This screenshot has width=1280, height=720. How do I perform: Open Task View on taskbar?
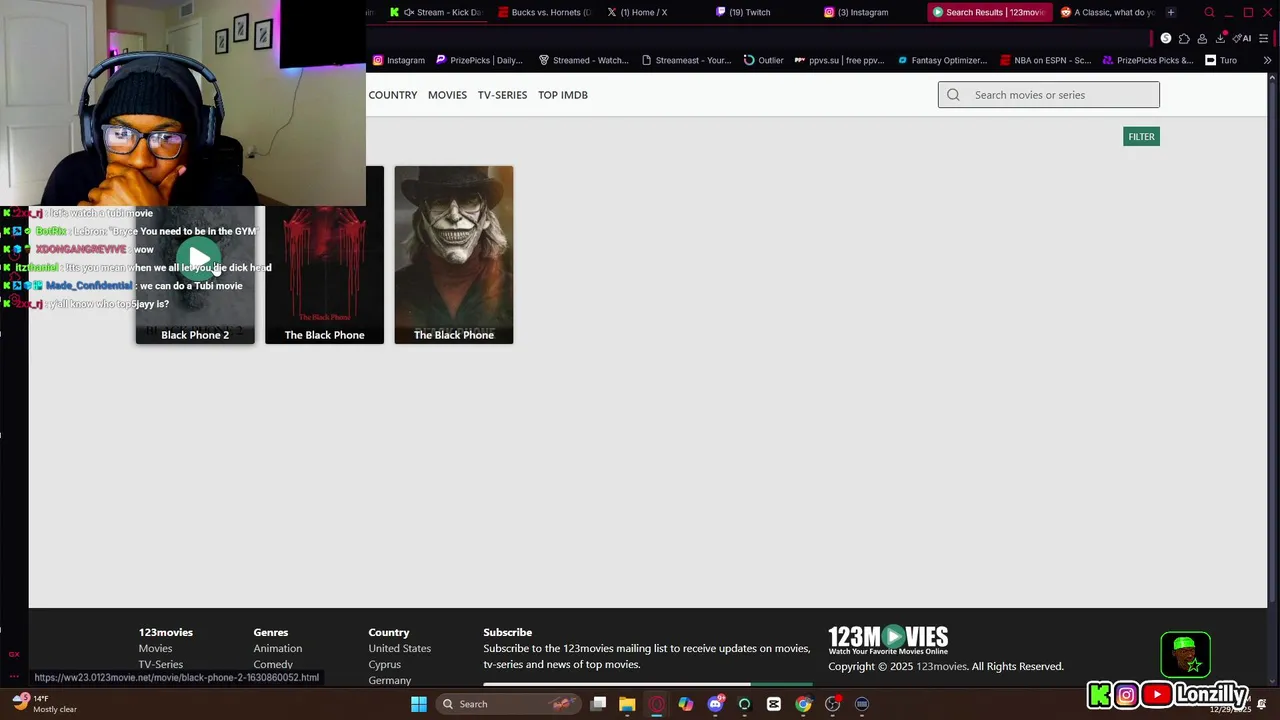(x=598, y=704)
